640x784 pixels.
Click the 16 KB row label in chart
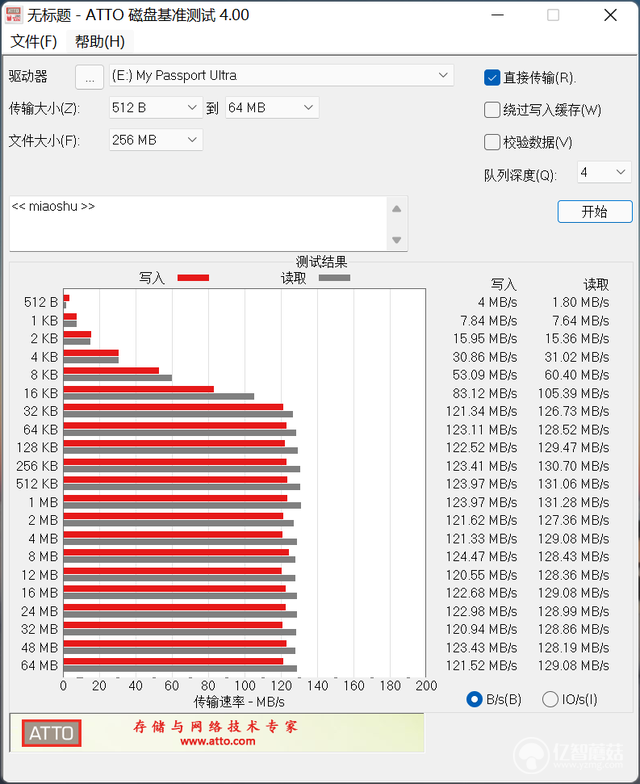coord(41,394)
